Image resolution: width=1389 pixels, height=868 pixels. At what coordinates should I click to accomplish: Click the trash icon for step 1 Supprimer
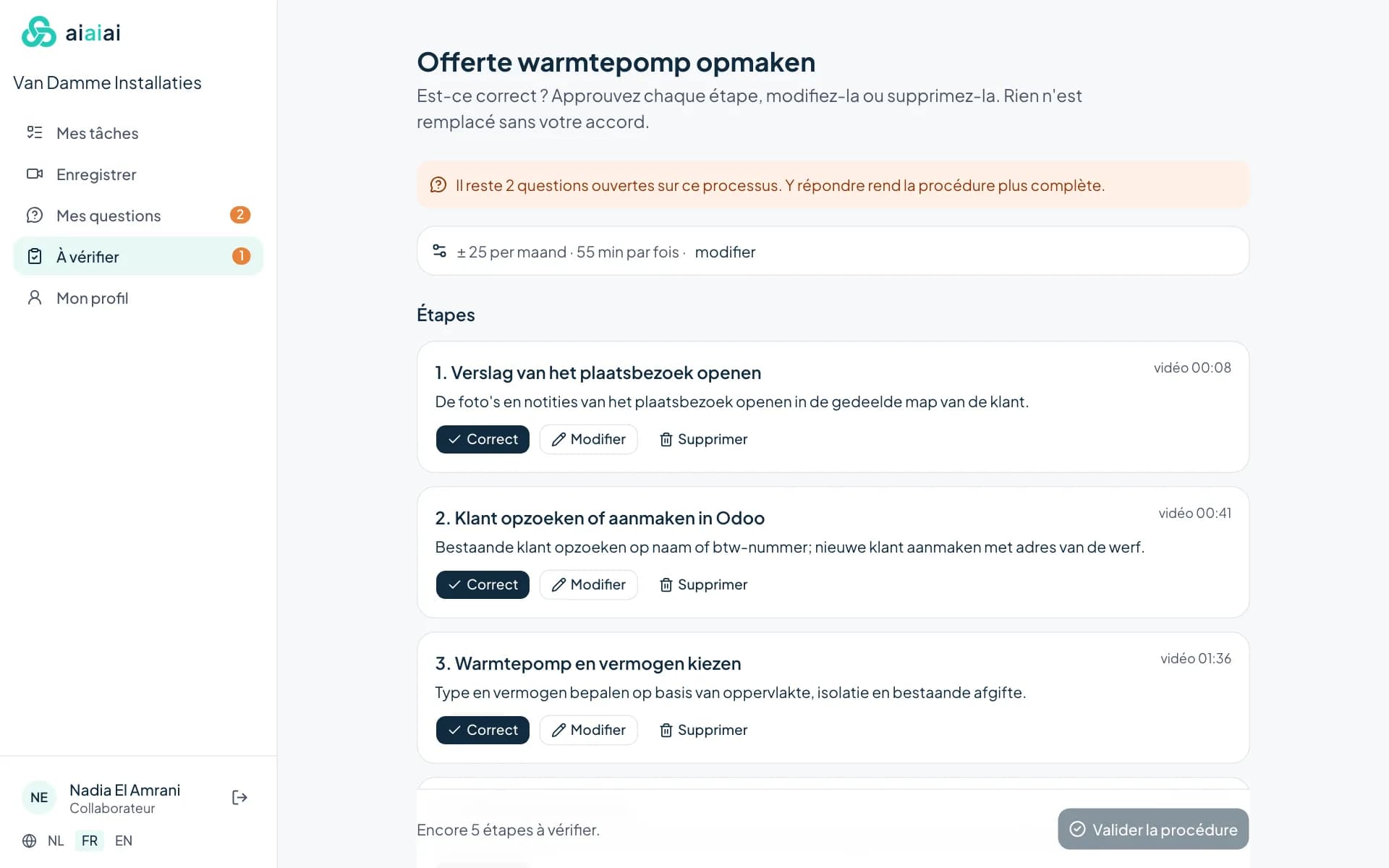pos(666,440)
